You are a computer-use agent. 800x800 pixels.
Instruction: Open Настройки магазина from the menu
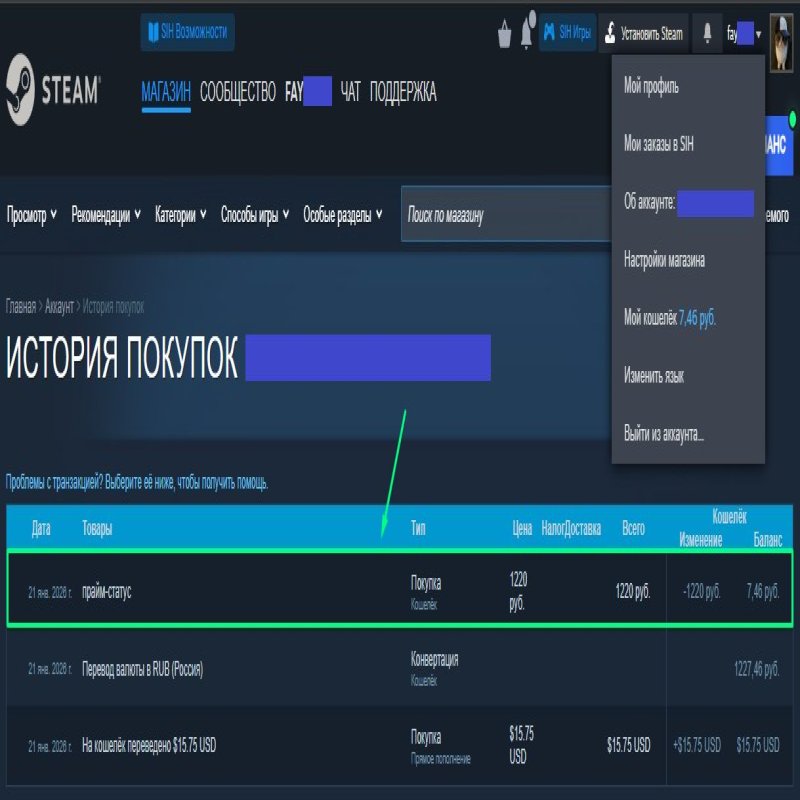(x=664, y=260)
